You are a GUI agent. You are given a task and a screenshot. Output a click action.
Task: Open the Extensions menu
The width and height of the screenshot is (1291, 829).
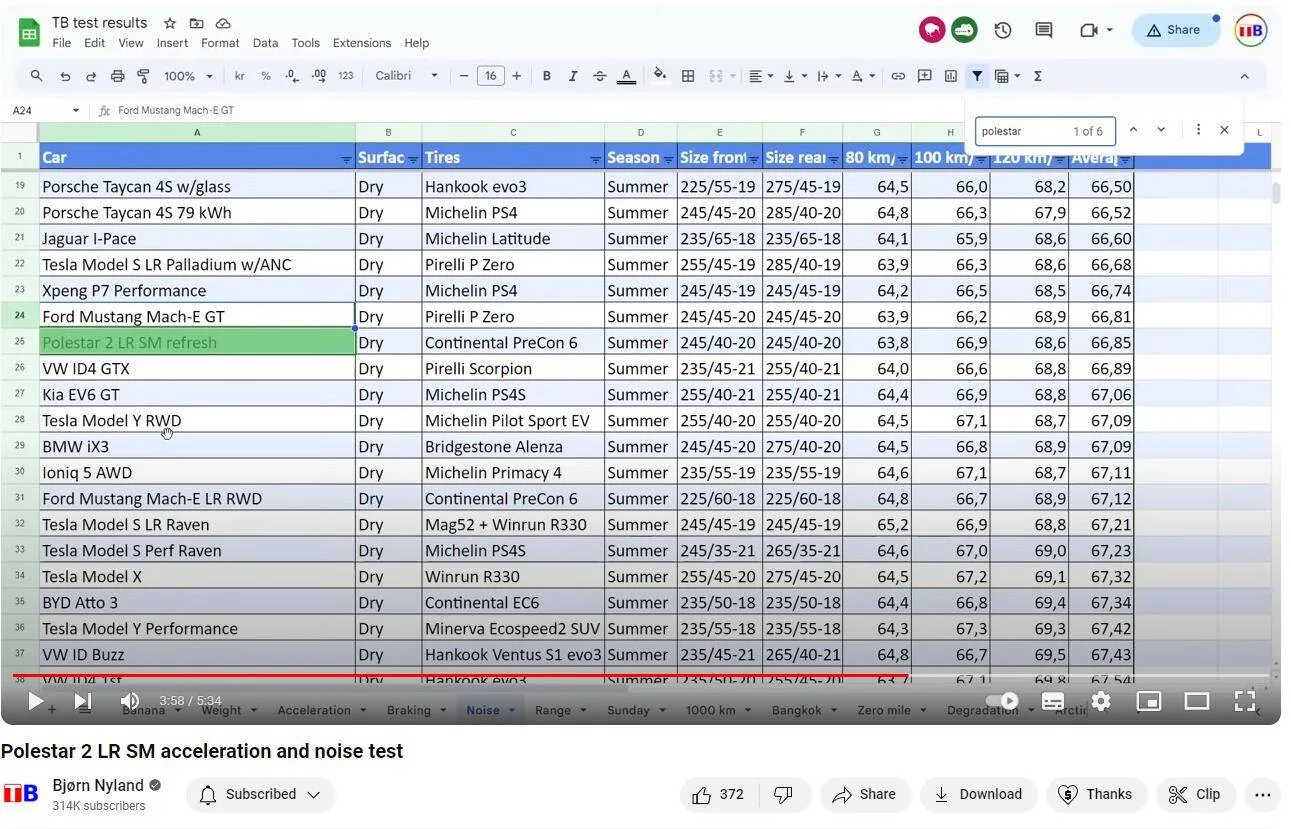tap(362, 43)
